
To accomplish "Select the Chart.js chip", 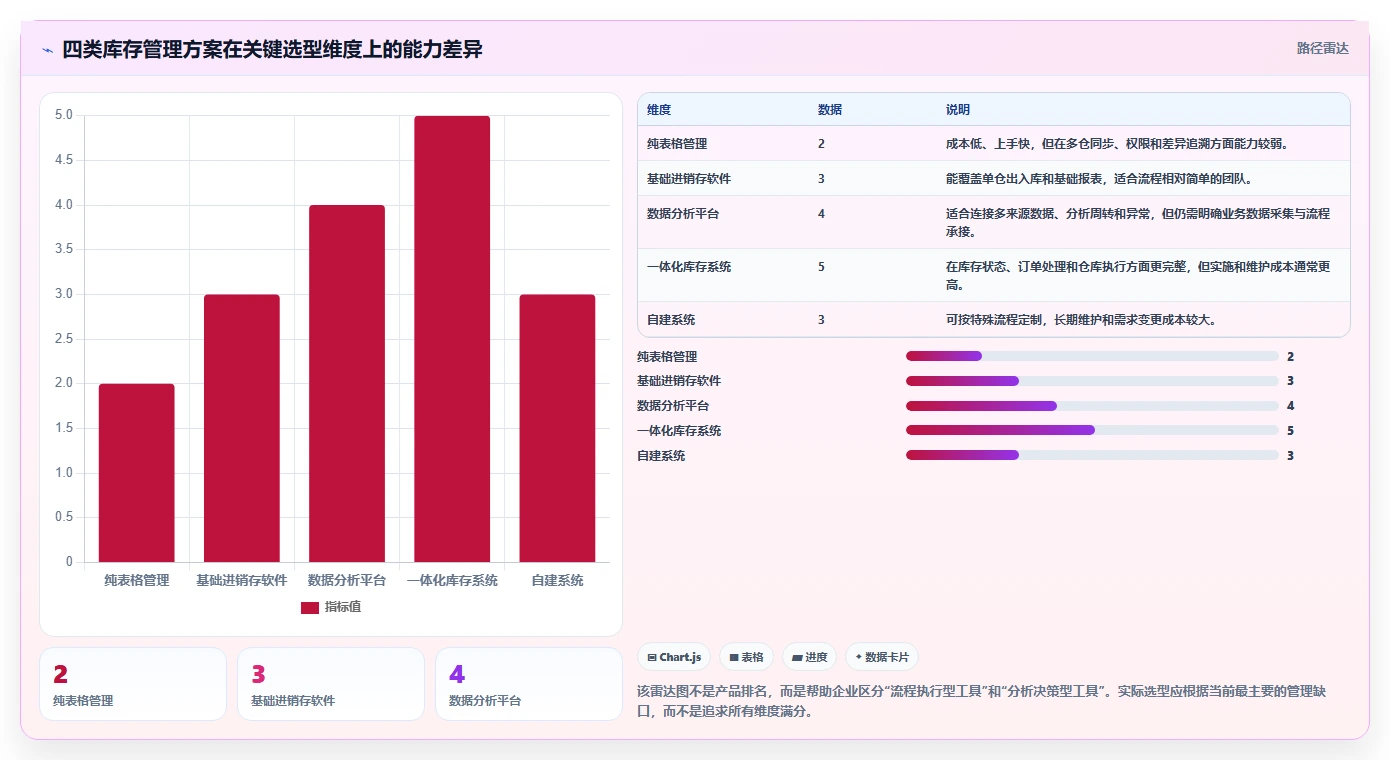I will tap(676, 657).
